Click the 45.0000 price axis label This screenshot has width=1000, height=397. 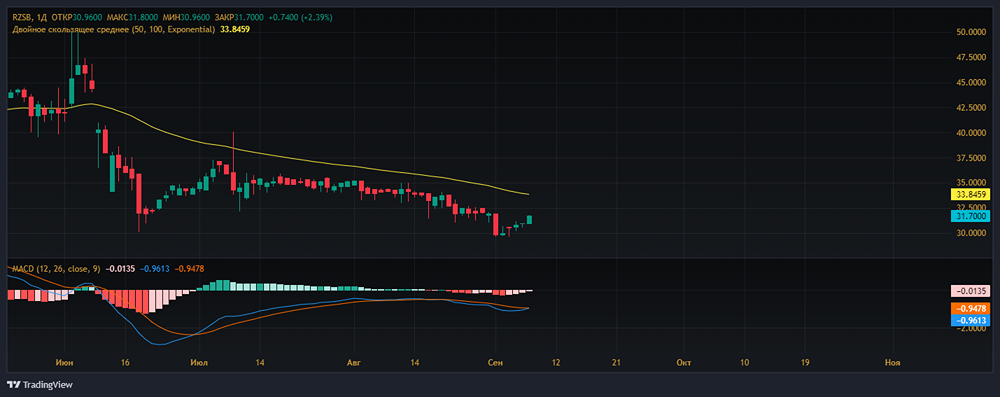(972, 82)
